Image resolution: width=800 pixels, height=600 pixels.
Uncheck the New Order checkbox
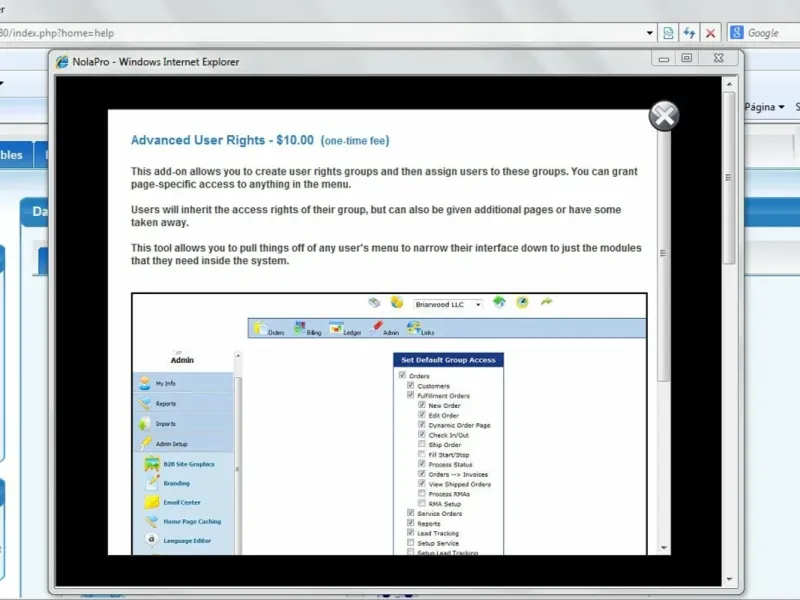click(x=422, y=405)
